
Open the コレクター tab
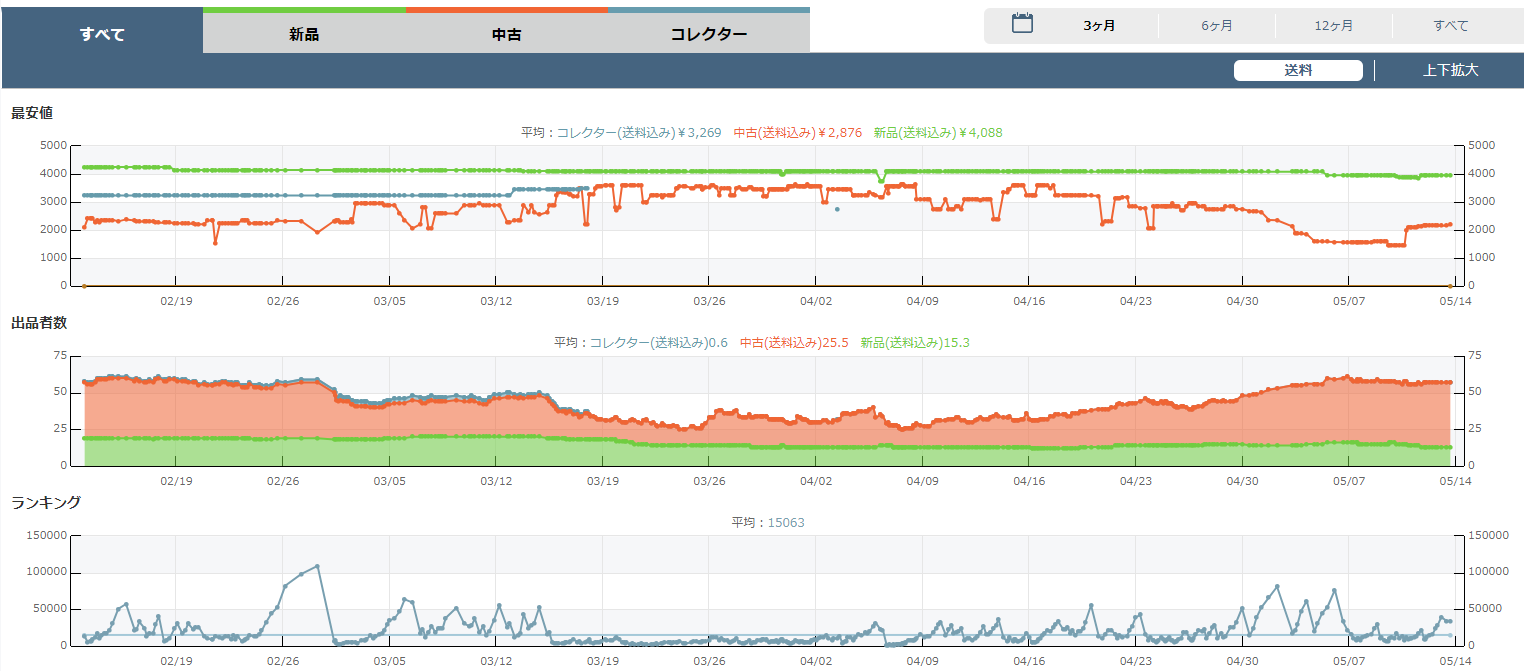tap(708, 34)
